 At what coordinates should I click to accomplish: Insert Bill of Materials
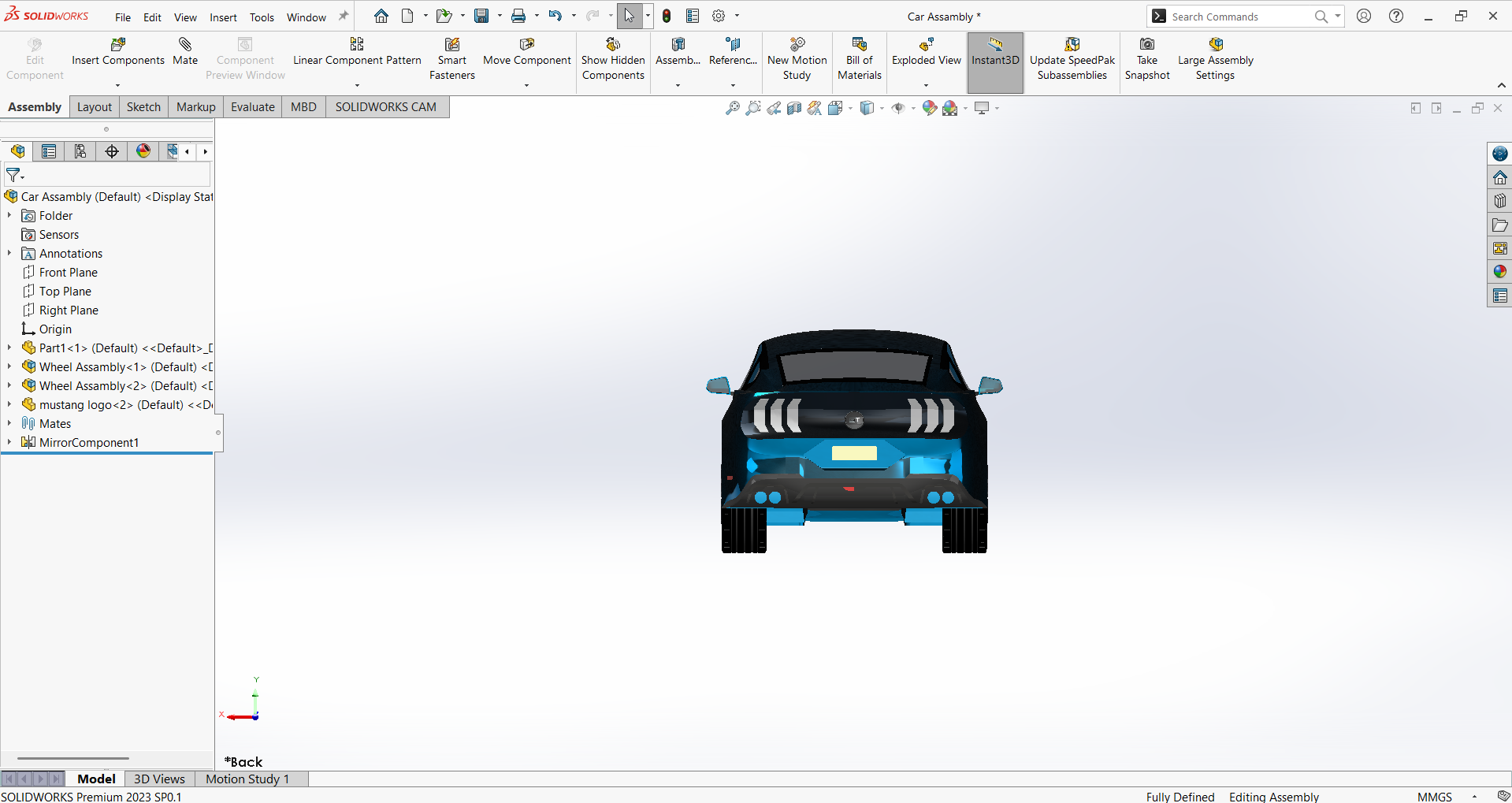coord(859,59)
